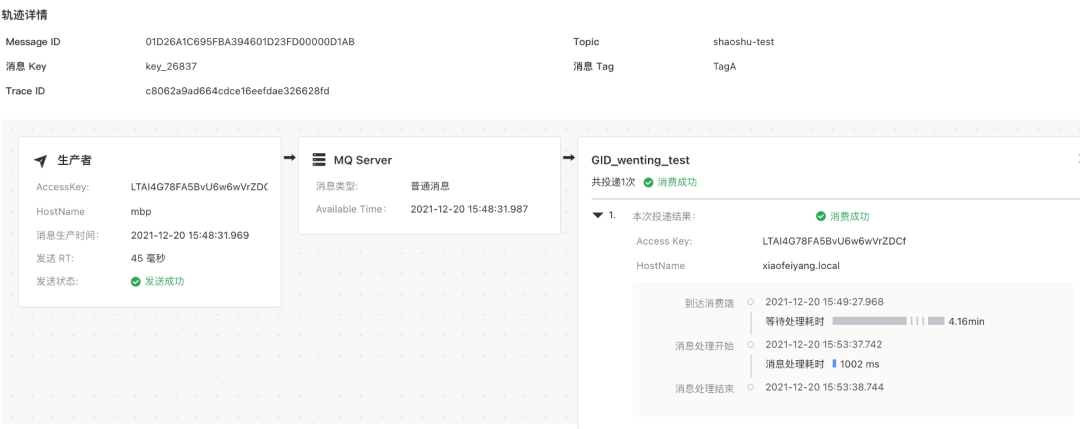The image size is (1080, 429).
Task: Click the waiting duration 4.16min
Action: [966, 321]
